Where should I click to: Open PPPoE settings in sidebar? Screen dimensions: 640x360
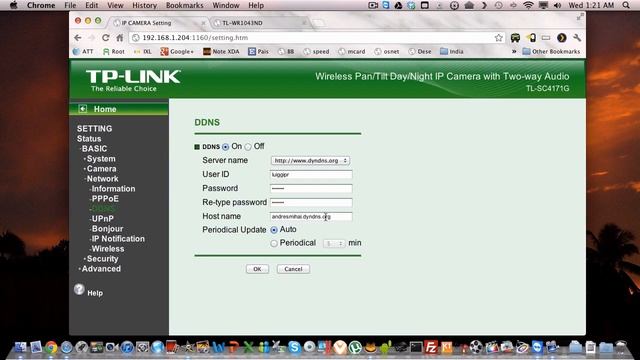(105, 199)
